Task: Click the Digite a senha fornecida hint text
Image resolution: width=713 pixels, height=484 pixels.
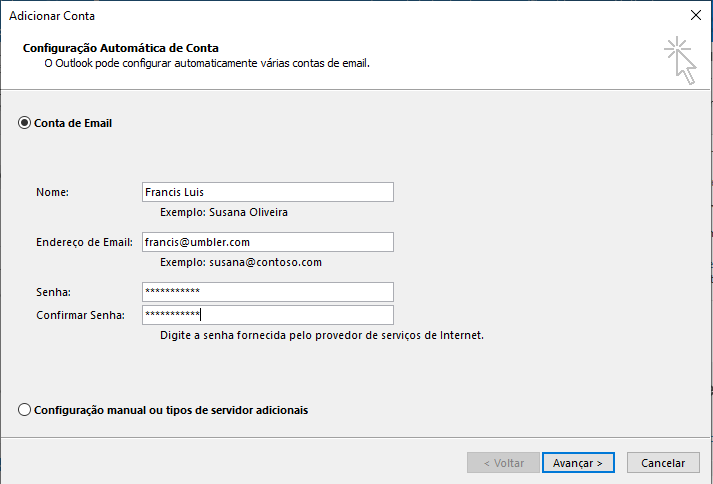Action: pos(321,335)
